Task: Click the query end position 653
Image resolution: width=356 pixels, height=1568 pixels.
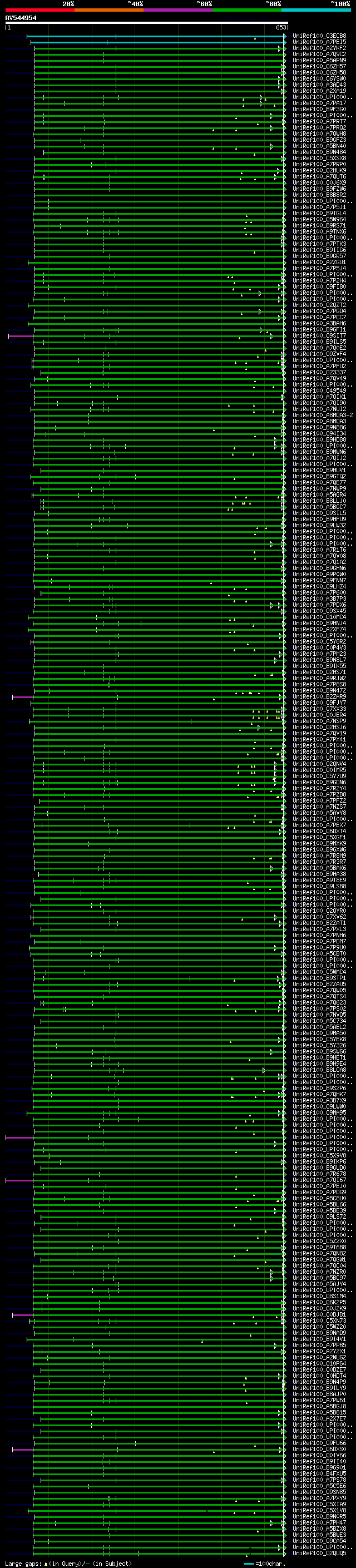Action: [x=280, y=27]
